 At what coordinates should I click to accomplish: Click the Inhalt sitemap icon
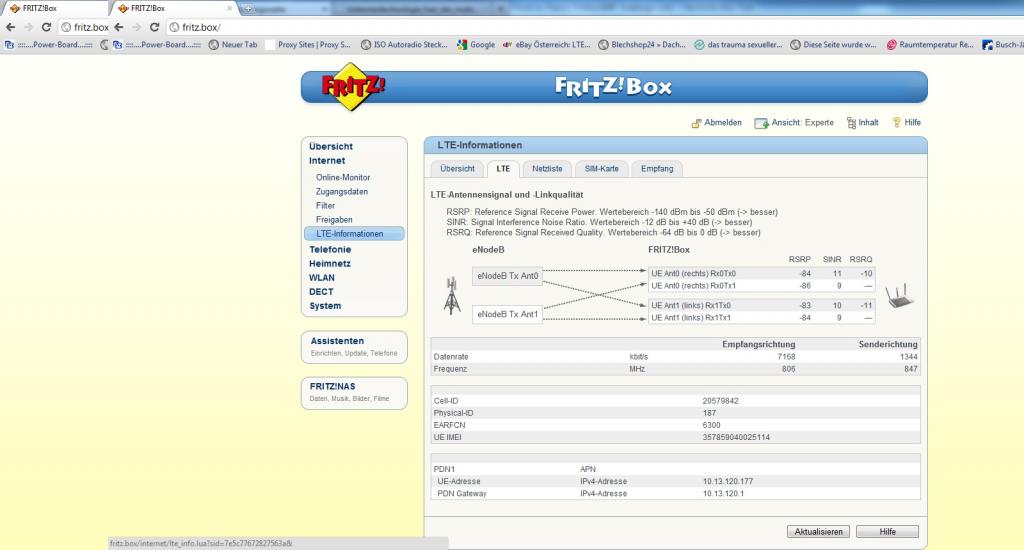(851, 123)
